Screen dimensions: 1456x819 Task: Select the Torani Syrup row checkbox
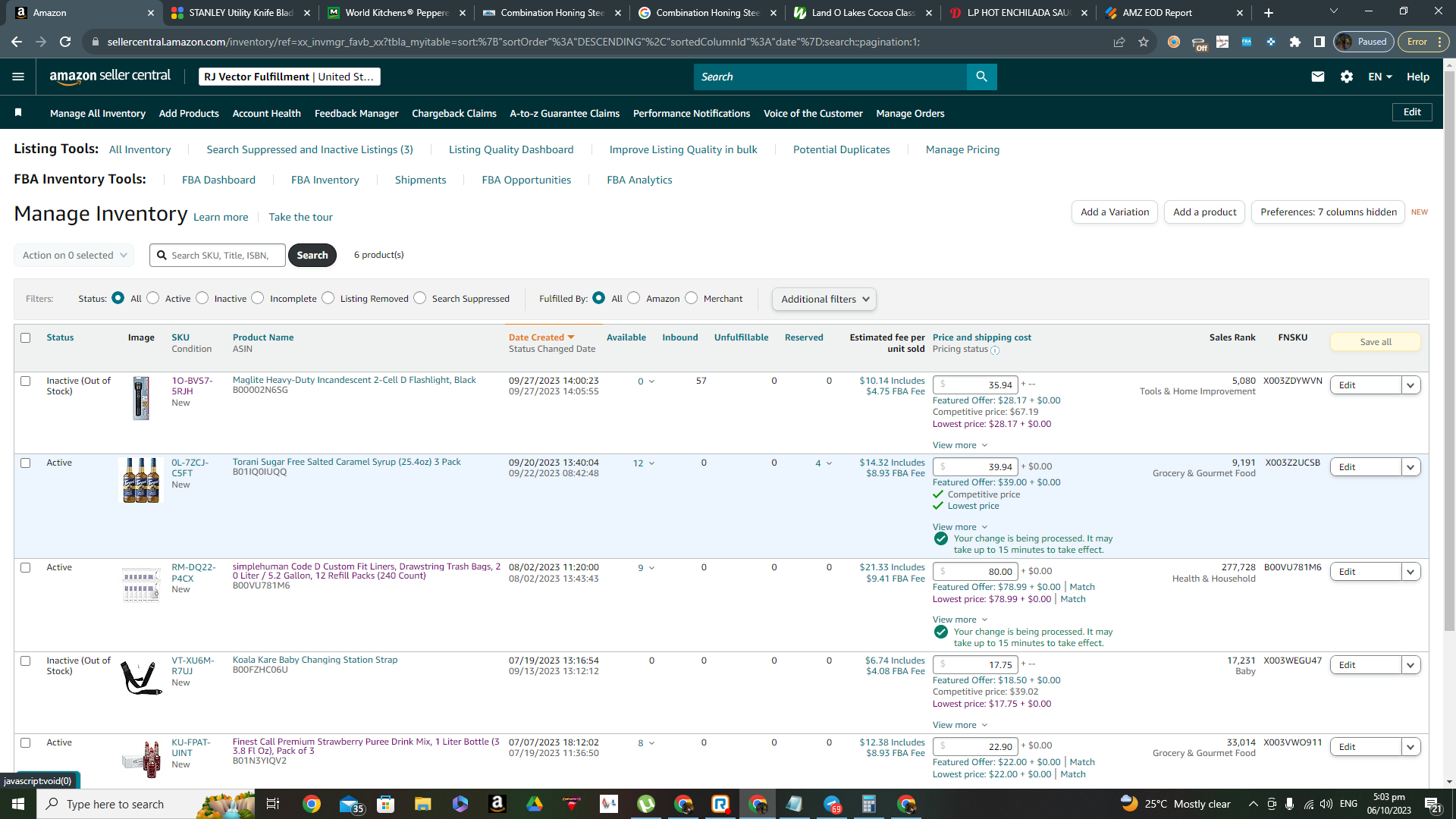click(x=26, y=463)
